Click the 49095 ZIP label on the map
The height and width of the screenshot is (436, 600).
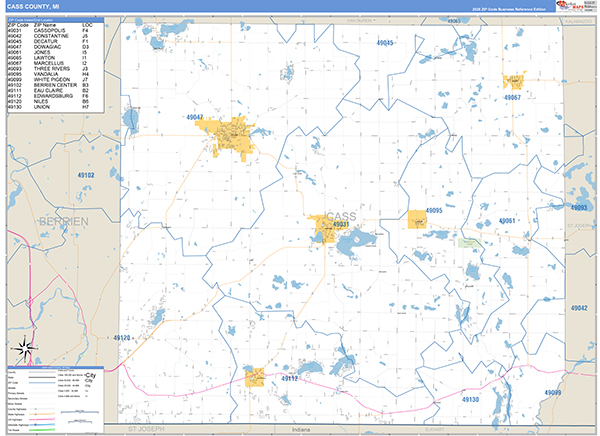pyautogui.click(x=434, y=211)
